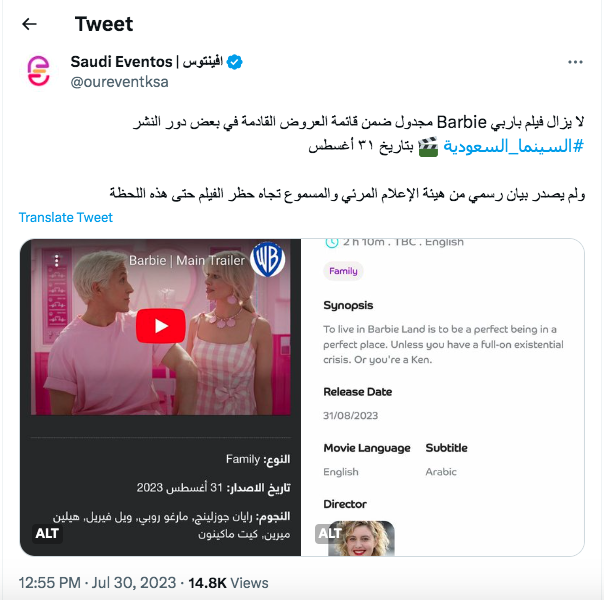This screenshot has height=600, width=604.
Task: Select the purple Family genre tag
Action: click(343, 271)
